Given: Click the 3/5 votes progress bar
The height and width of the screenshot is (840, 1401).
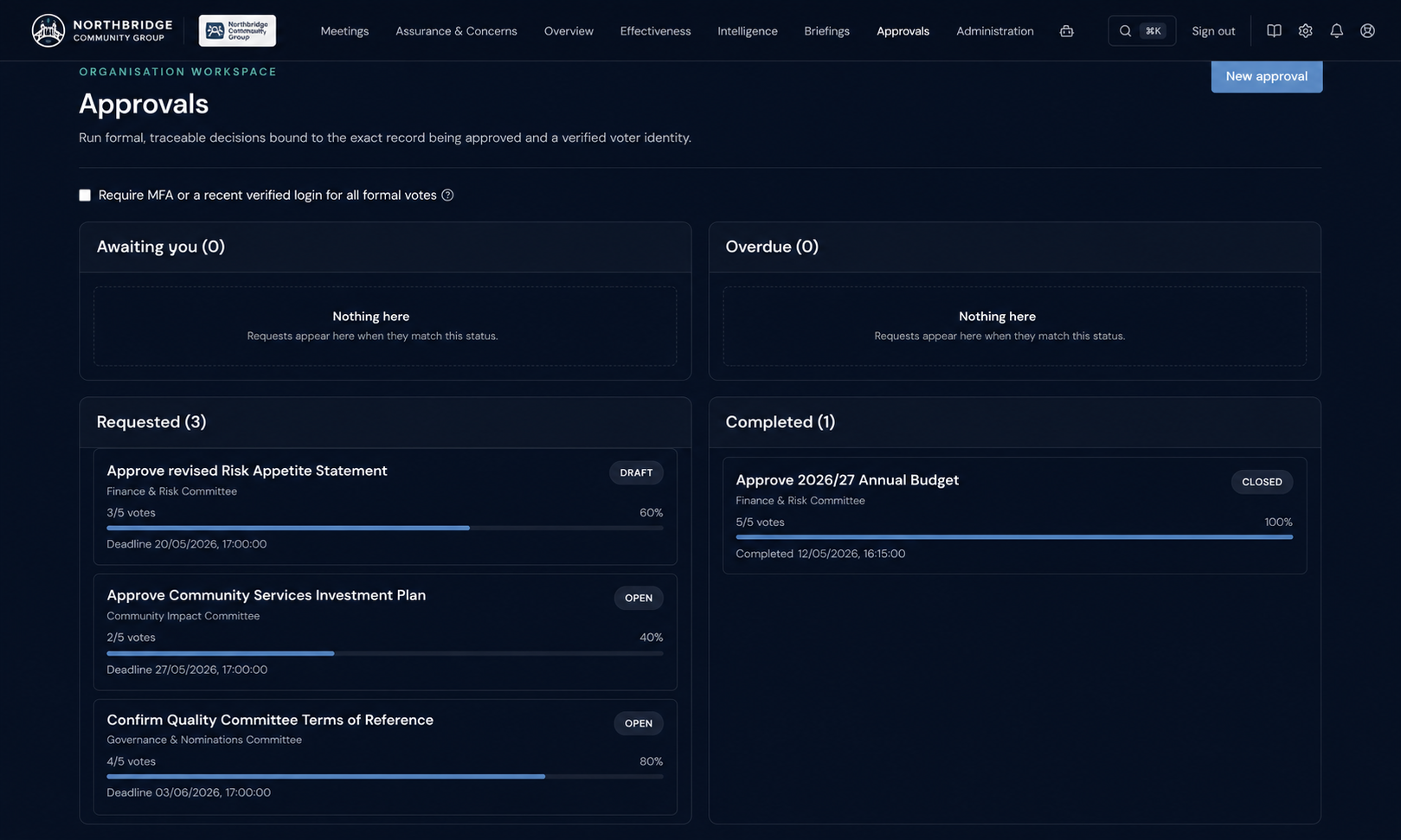Looking at the screenshot, I should click(x=385, y=528).
